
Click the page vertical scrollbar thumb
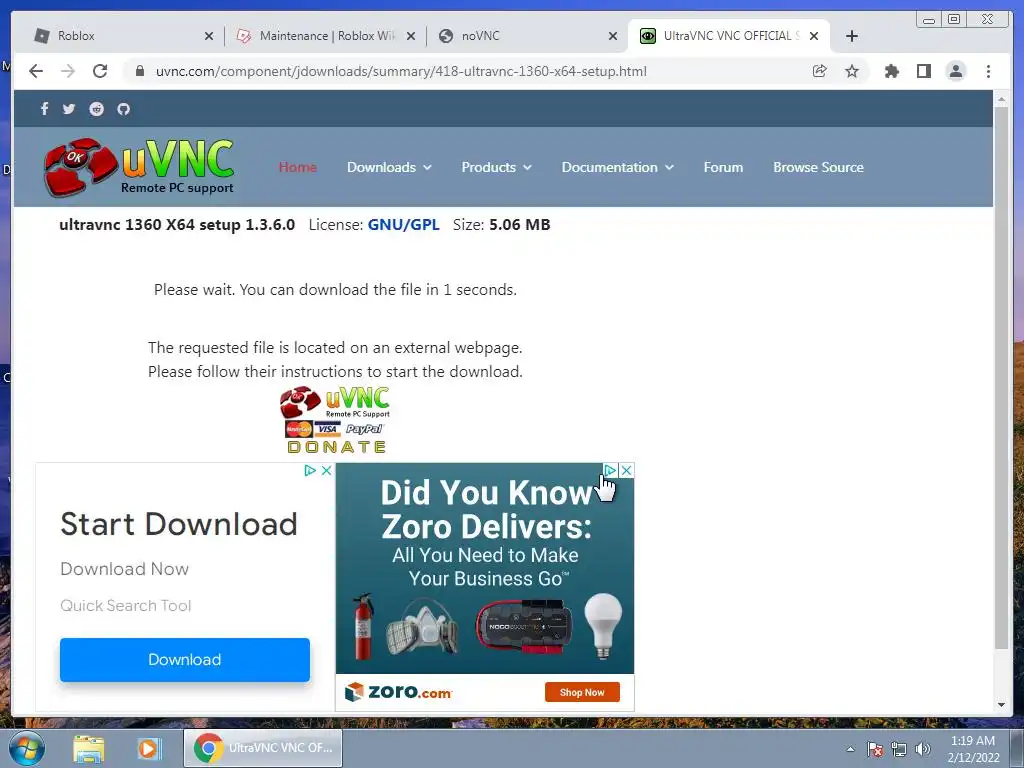pyautogui.click(x=1001, y=377)
